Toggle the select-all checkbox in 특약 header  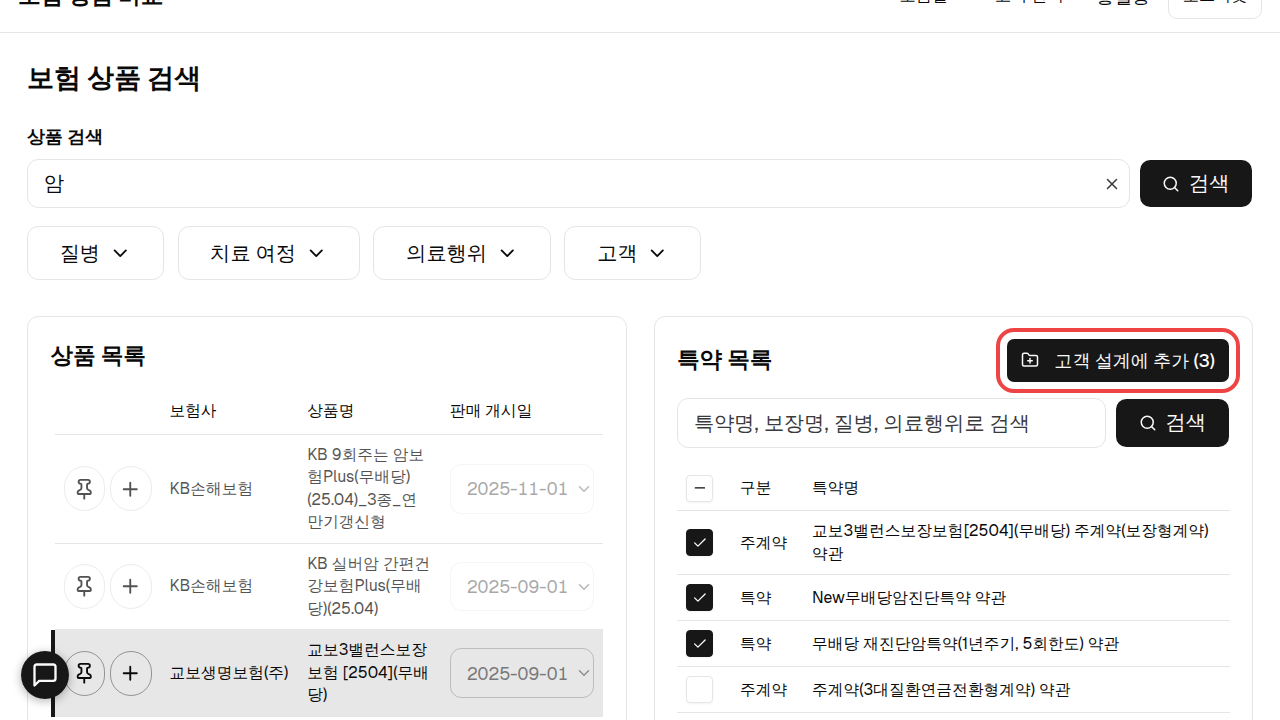(x=699, y=488)
